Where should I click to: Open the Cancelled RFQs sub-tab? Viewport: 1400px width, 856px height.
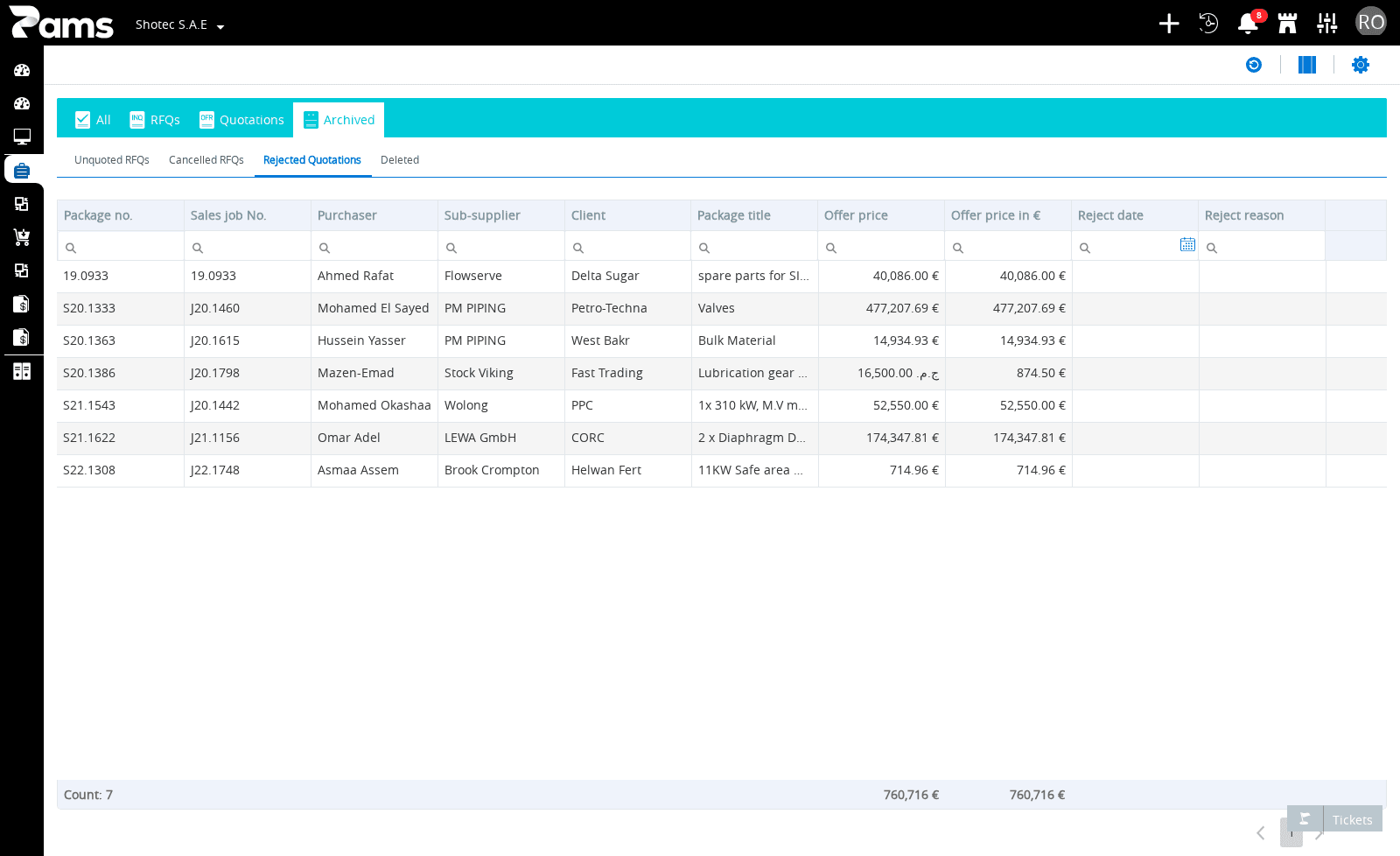[x=206, y=160]
